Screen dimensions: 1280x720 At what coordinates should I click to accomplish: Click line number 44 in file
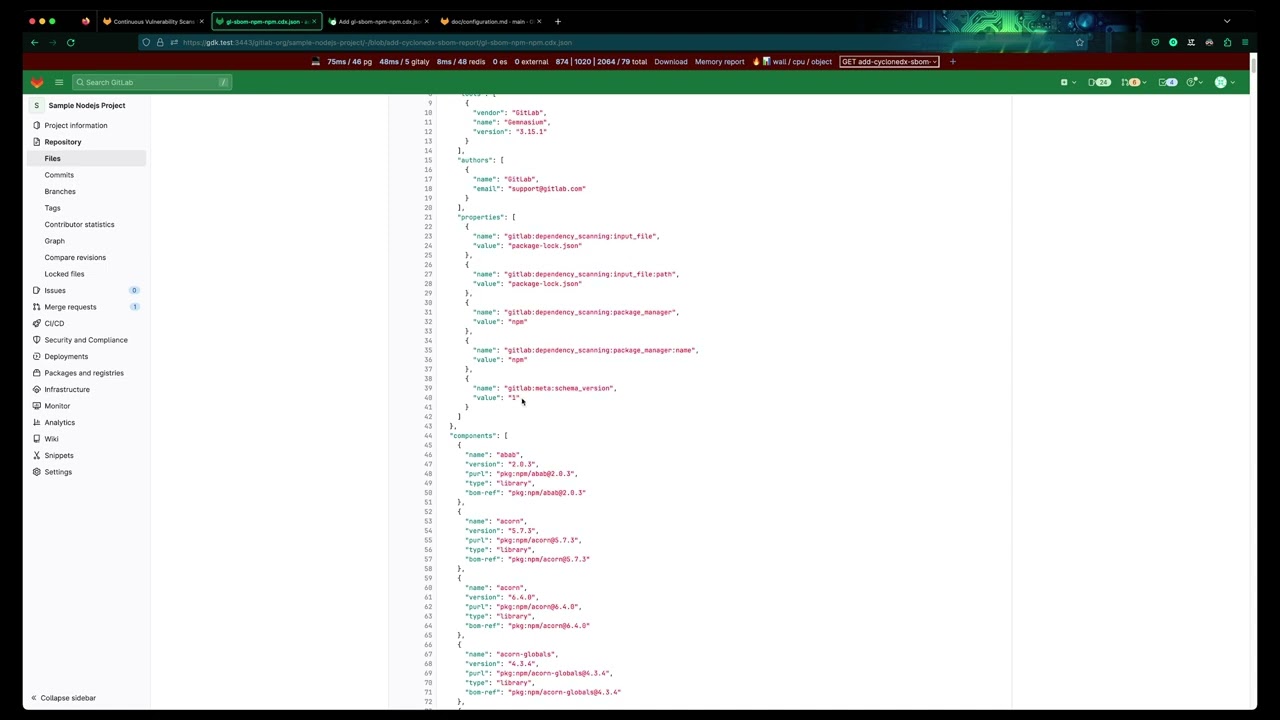click(x=428, y=436)
